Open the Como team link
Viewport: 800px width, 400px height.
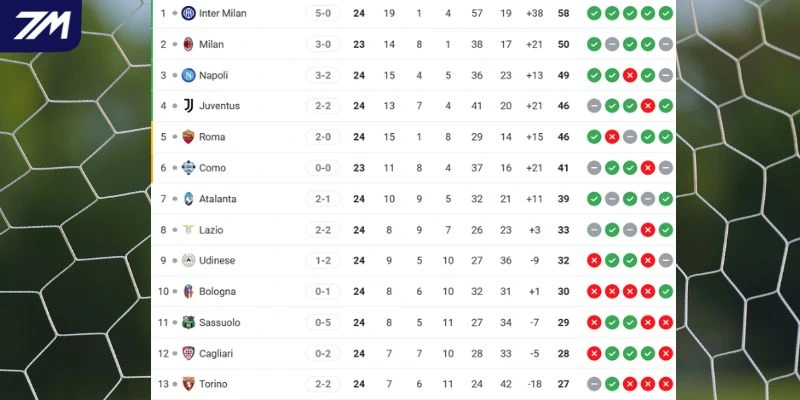tap(210, 168)
